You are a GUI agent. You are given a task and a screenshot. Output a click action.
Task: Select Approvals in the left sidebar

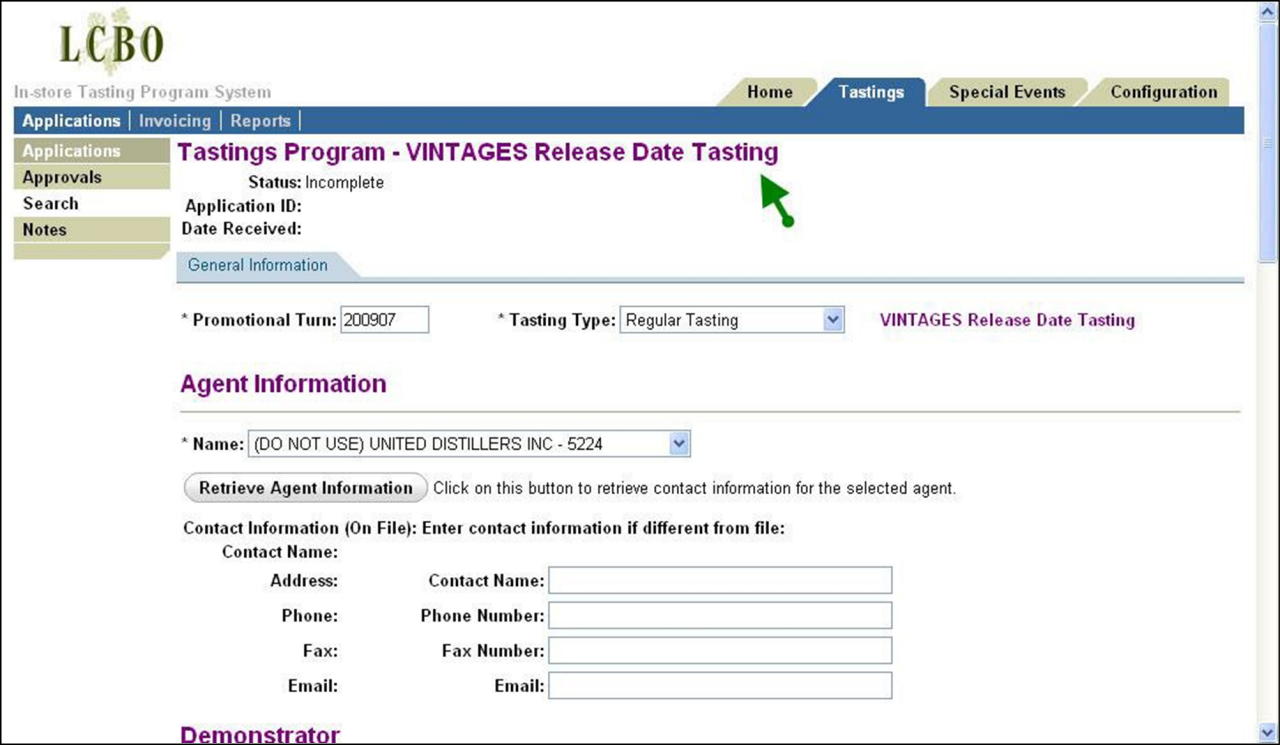pyautogui.click(x=62, y=177)
